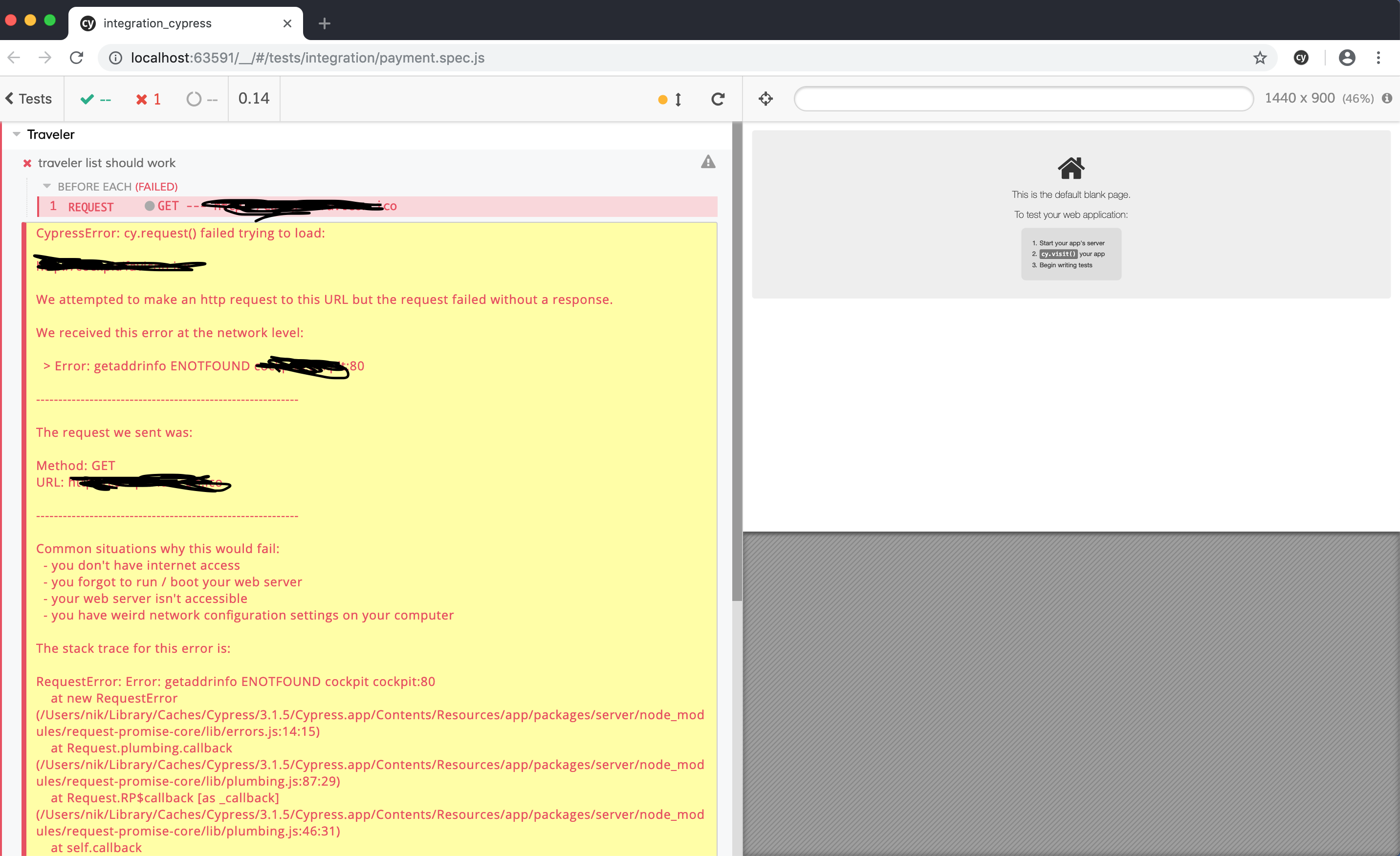
Task: Click 'Start your app's server' step
Action: (1072, 243)
